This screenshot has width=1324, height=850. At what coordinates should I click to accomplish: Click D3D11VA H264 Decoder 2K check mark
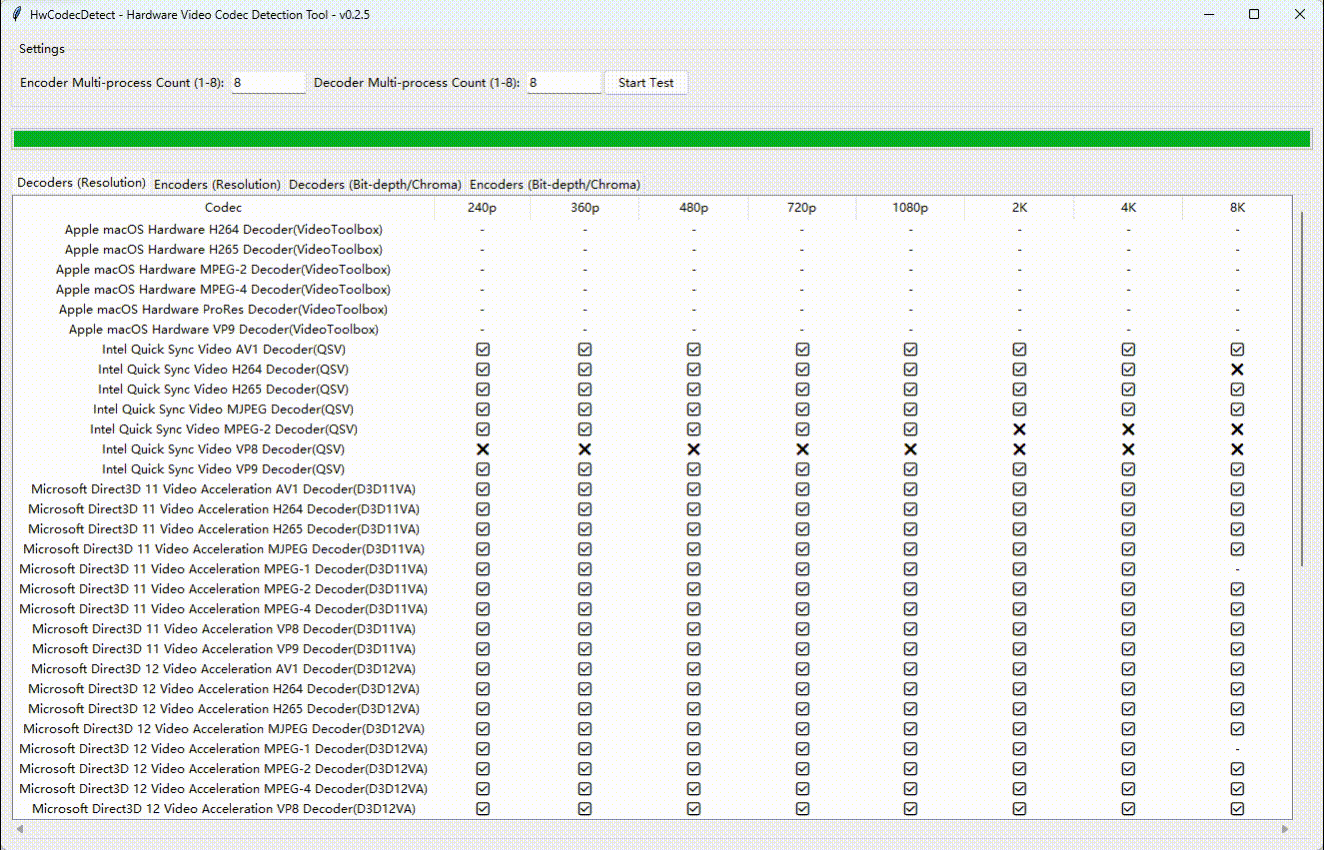click(1019, 510)
